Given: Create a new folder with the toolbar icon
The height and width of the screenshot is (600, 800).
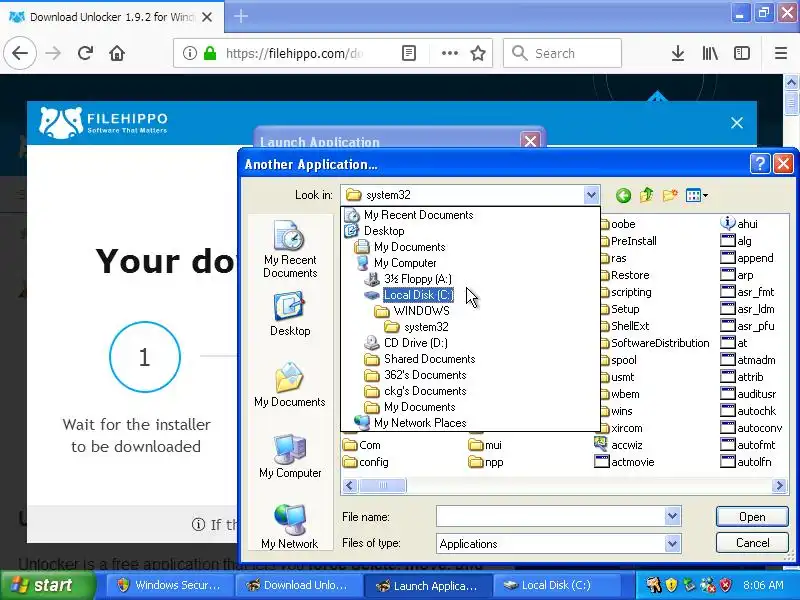Looking at the screenshot, I should [670, 195].
